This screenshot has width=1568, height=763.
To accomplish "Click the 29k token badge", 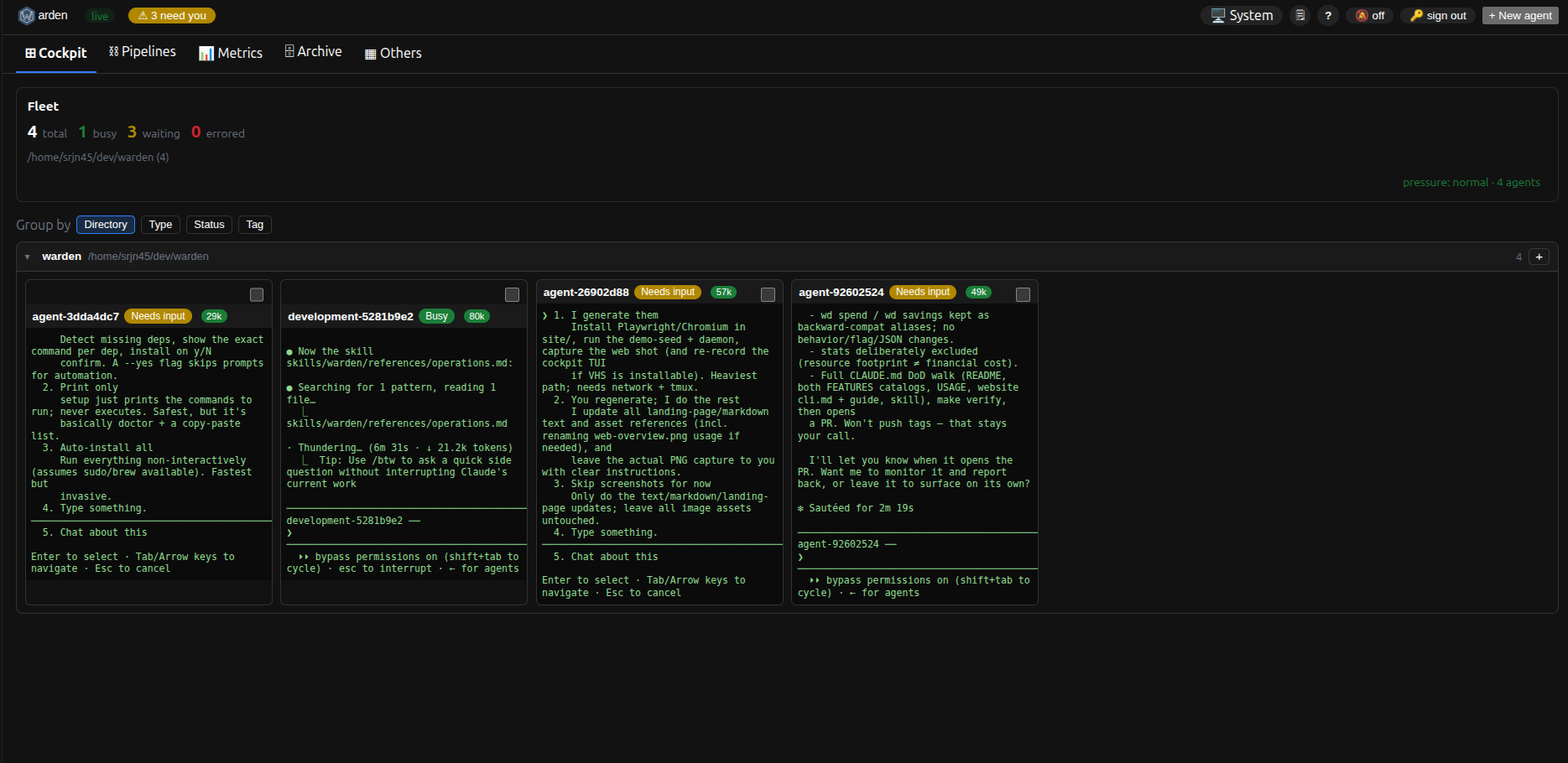I will coord(214,316).
